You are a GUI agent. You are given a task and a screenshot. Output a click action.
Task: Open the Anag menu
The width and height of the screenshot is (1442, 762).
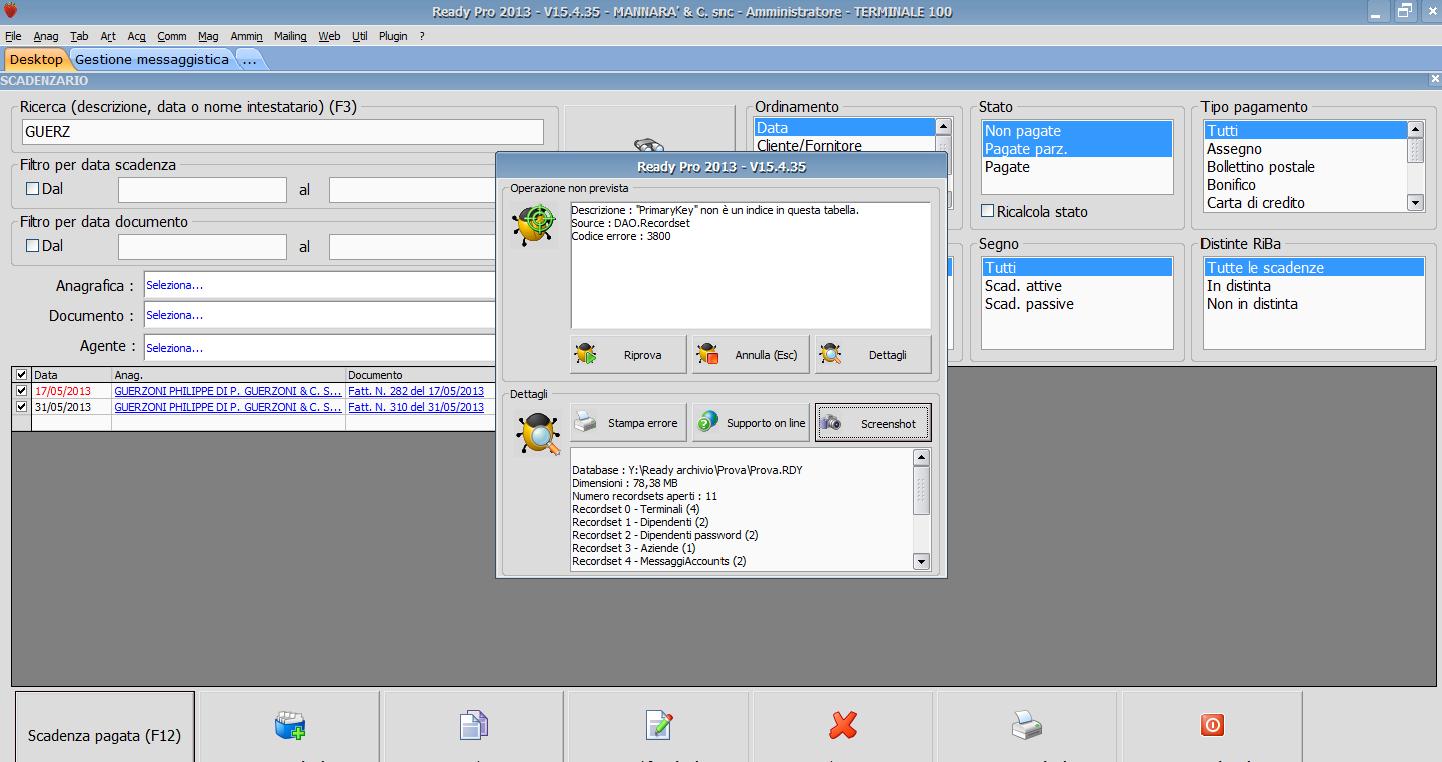tap(46, 36)
